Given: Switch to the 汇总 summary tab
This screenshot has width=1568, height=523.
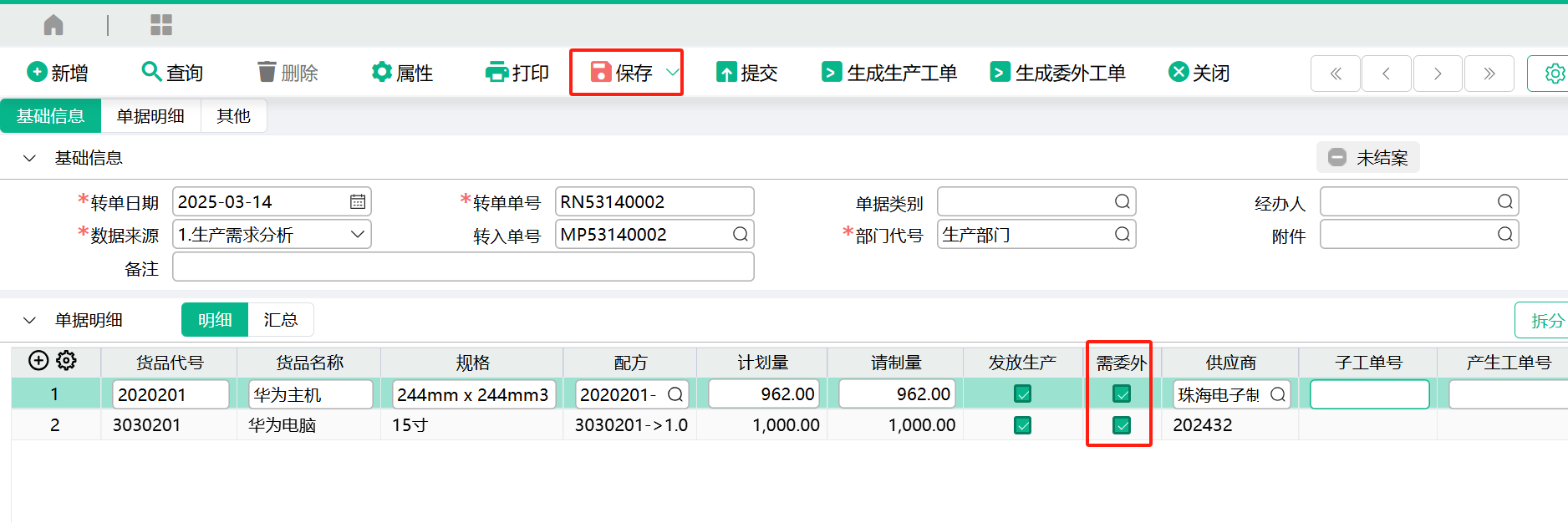Looking at the screenshot, I should point(280,320).
